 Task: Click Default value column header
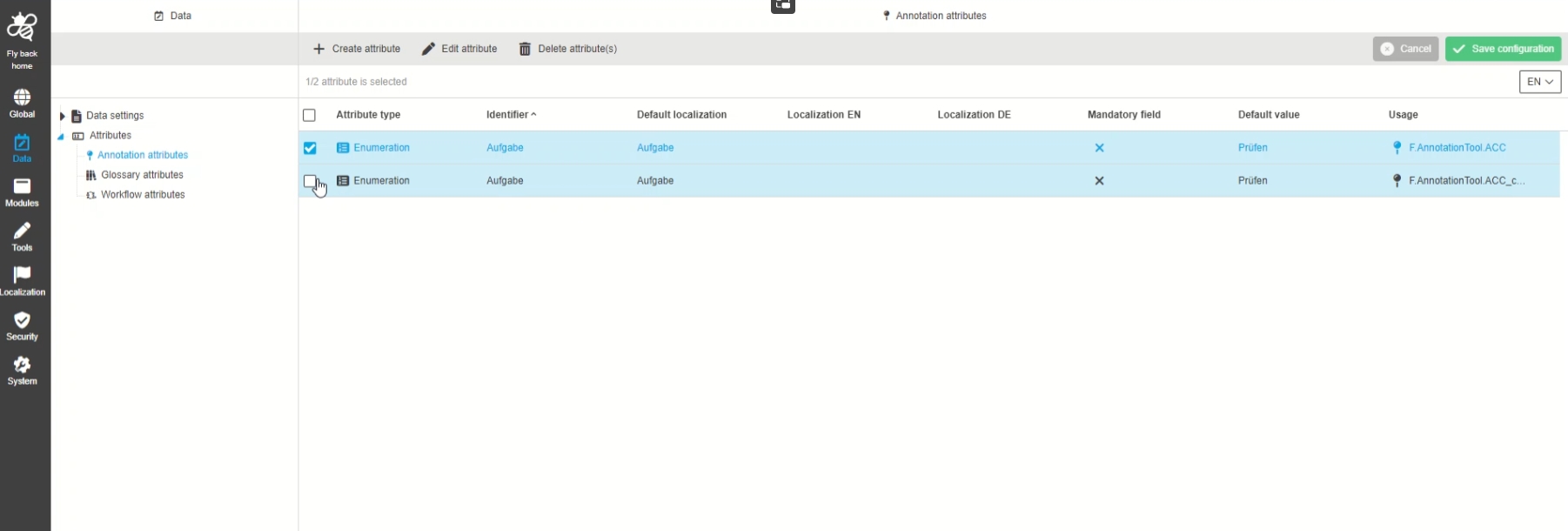[1269, 115]
